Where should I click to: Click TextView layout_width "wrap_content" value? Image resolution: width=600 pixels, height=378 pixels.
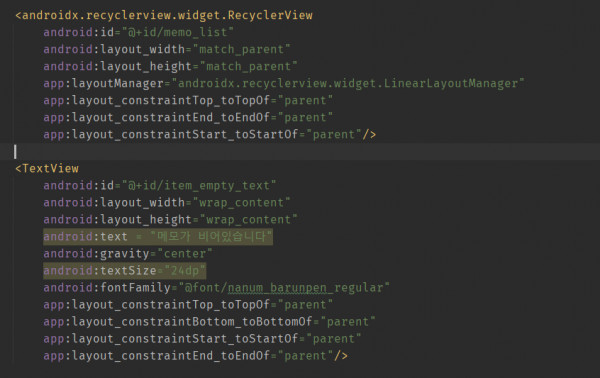click(241, 202)
